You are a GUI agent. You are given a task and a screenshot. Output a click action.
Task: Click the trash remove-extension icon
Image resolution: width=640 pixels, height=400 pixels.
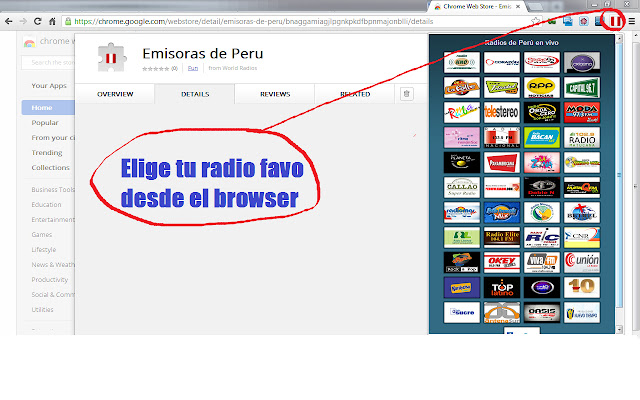pyautogui.click(x=407, y=94)
